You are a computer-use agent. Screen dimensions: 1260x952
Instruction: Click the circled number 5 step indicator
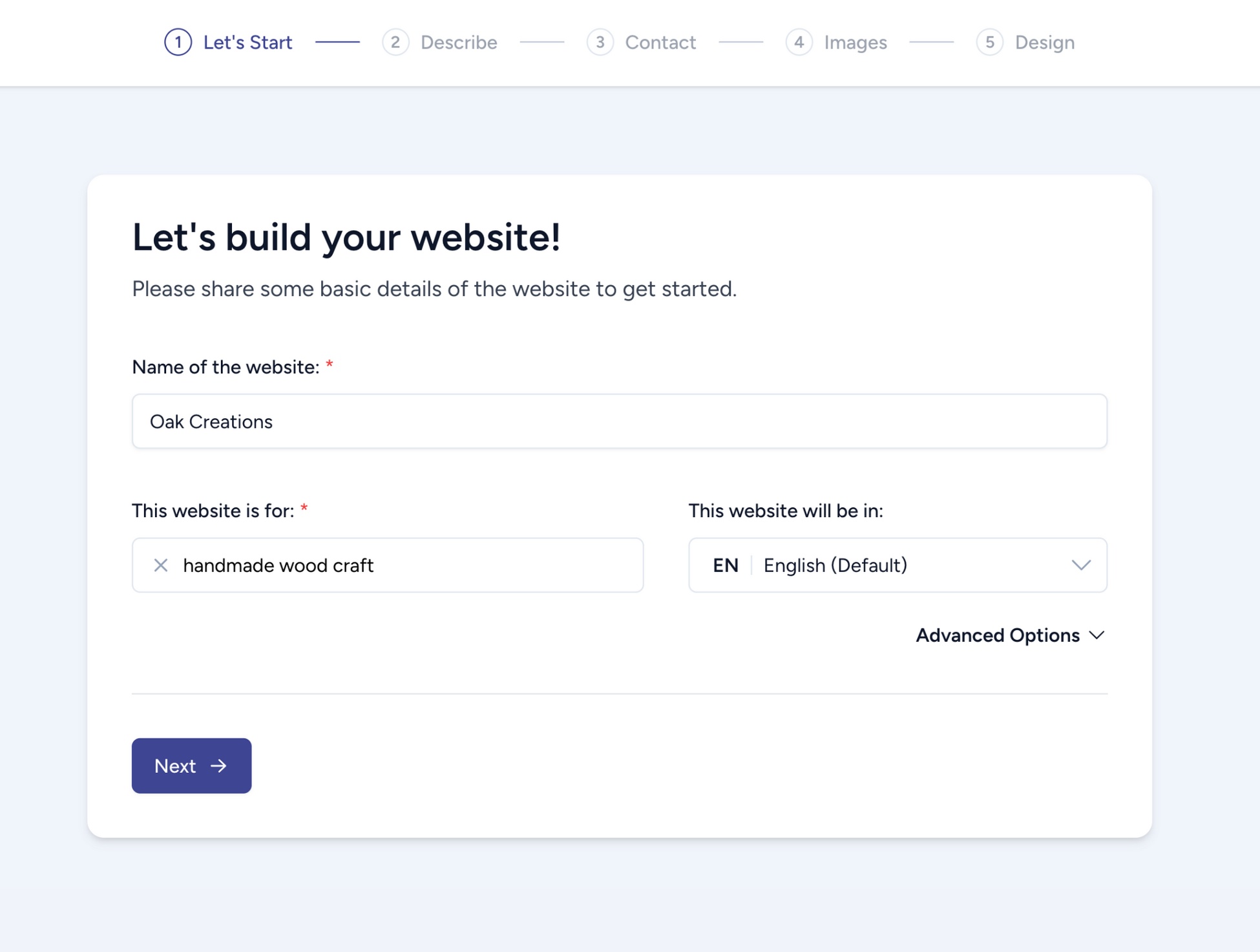click(989, 42)
